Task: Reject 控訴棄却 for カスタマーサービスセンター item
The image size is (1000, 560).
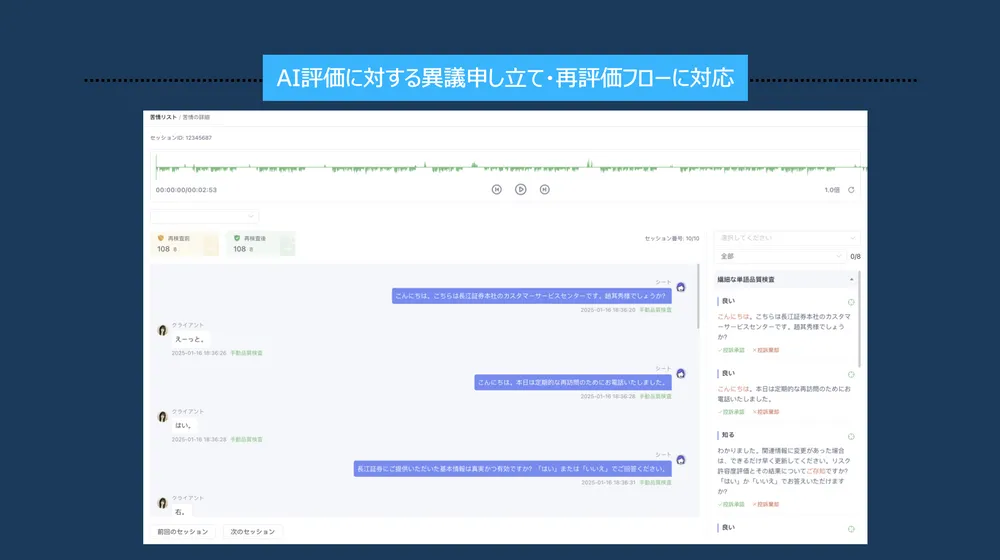Action: point(765,350)
